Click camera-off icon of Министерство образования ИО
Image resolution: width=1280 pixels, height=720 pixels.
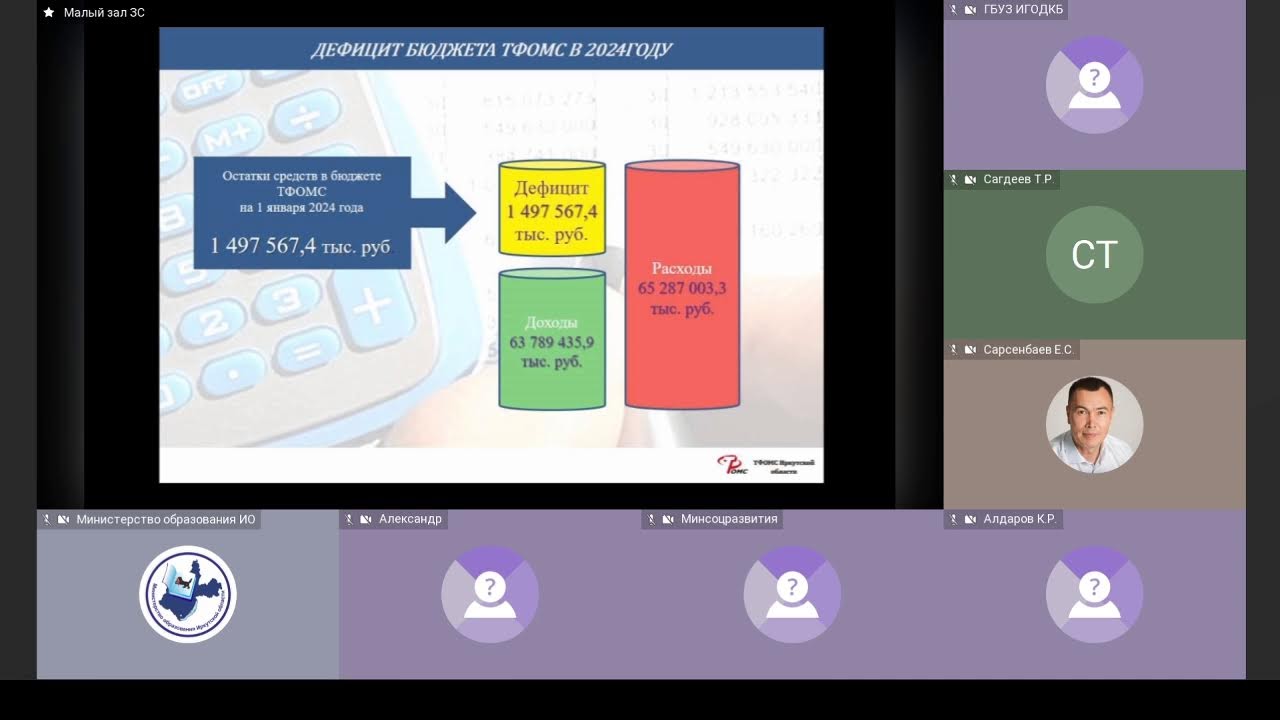tap(63, 520)
